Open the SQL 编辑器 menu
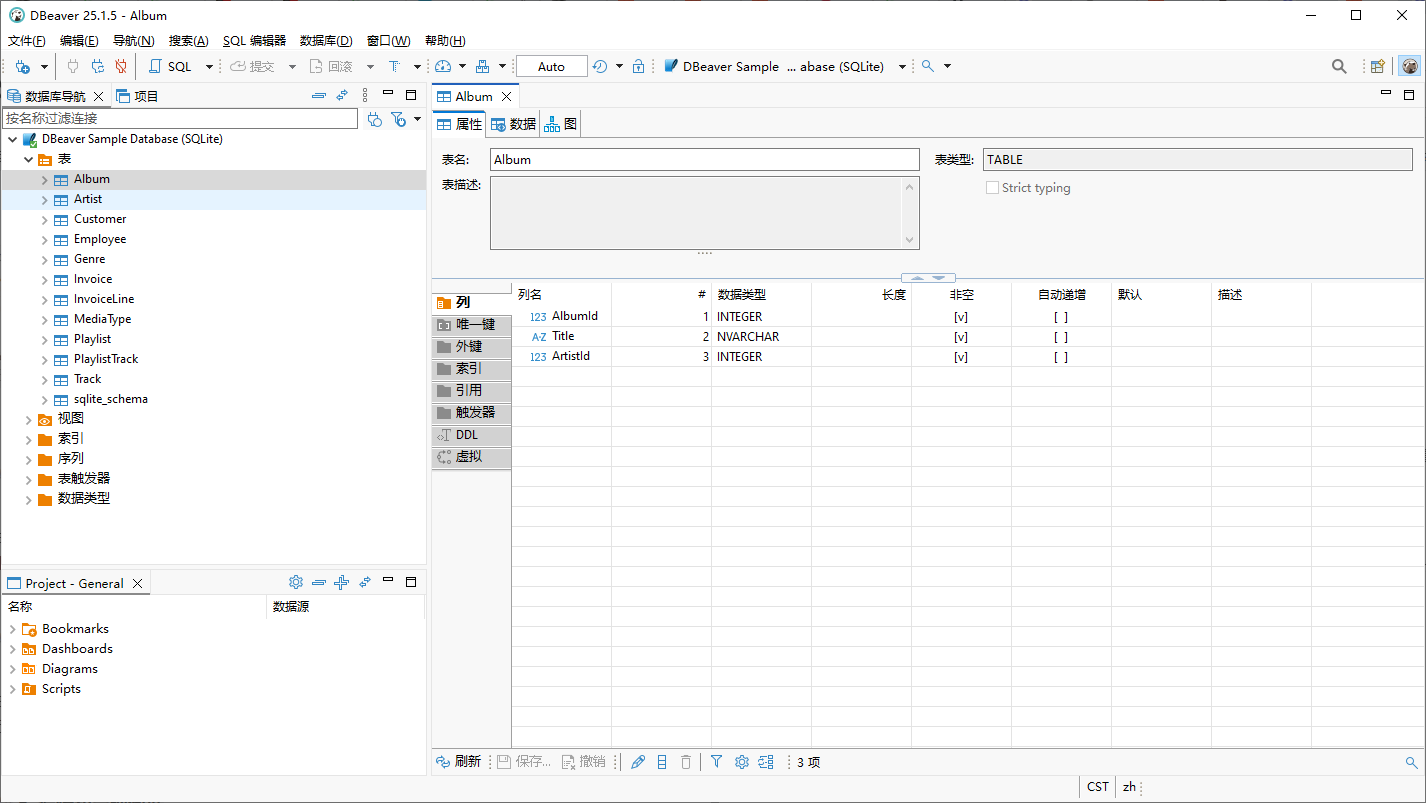 (254, 41)
